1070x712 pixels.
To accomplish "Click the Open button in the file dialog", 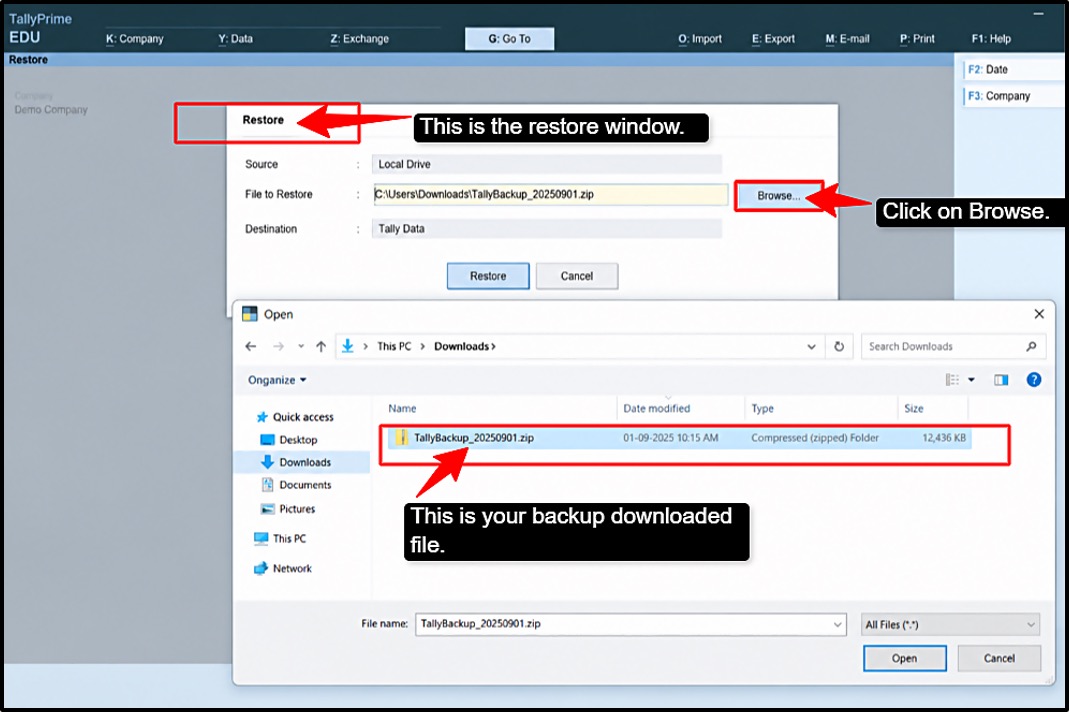I will coord(904,659).
